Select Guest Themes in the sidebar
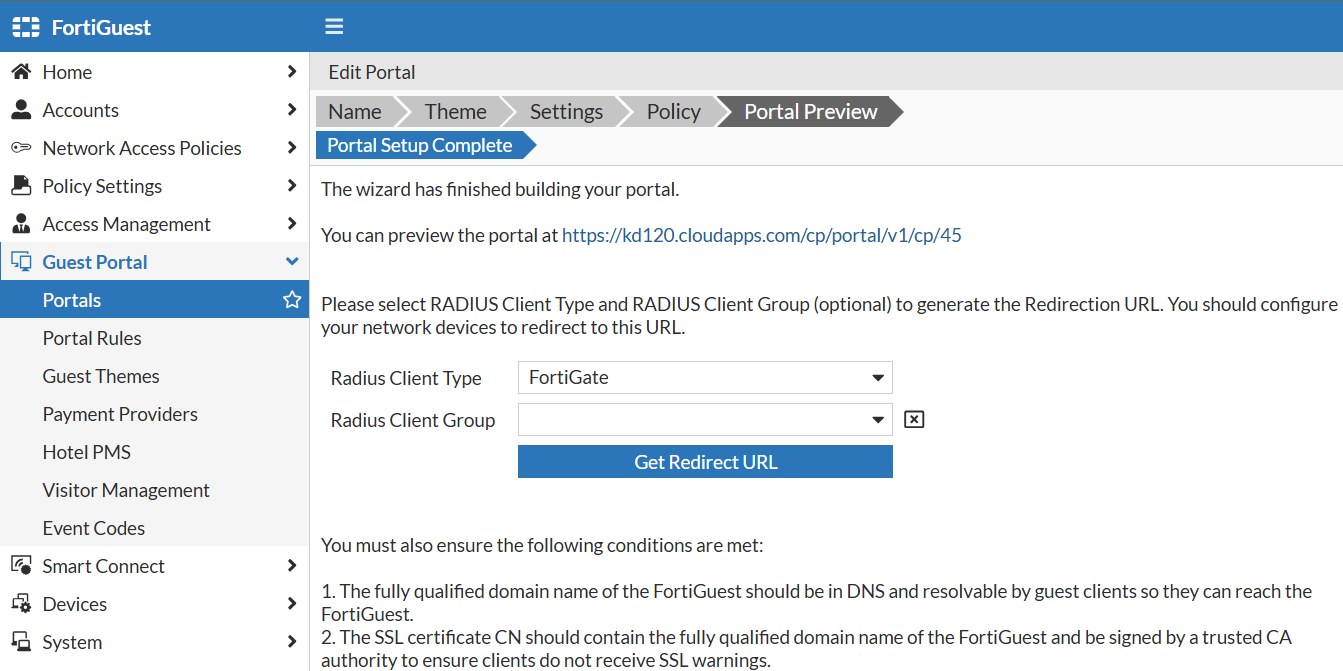Image resolution: width=1343 pixels, height=671 pixels. [x=101, y=375]
